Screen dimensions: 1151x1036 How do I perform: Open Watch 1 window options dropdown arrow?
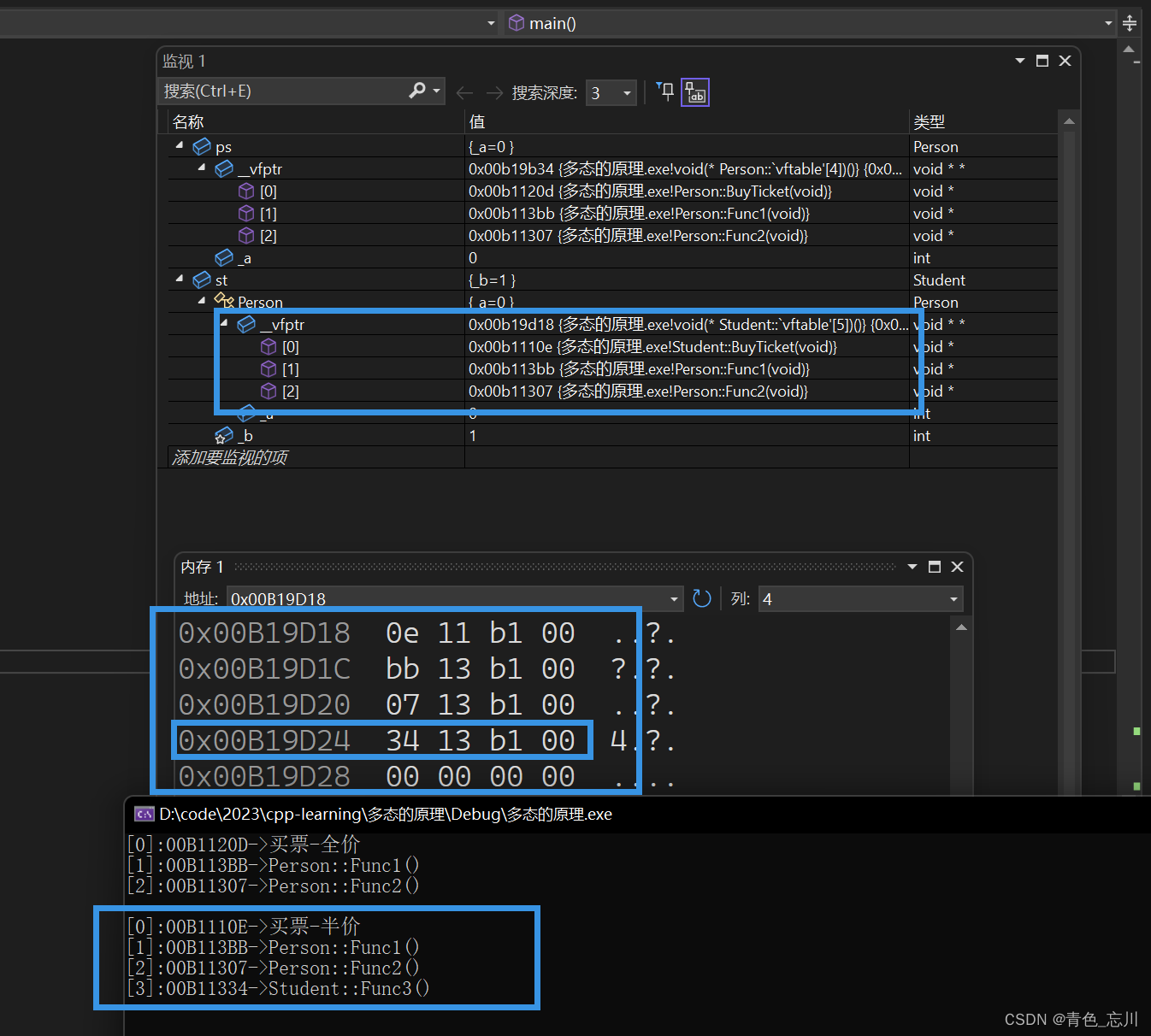(x=1020, y=61)
